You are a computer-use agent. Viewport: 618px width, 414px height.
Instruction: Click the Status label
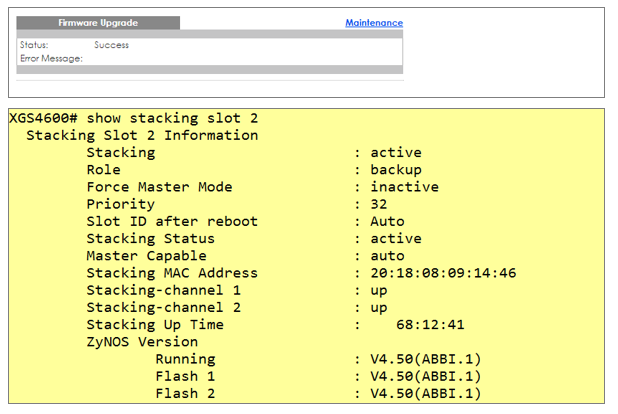(x=34, y=45)
